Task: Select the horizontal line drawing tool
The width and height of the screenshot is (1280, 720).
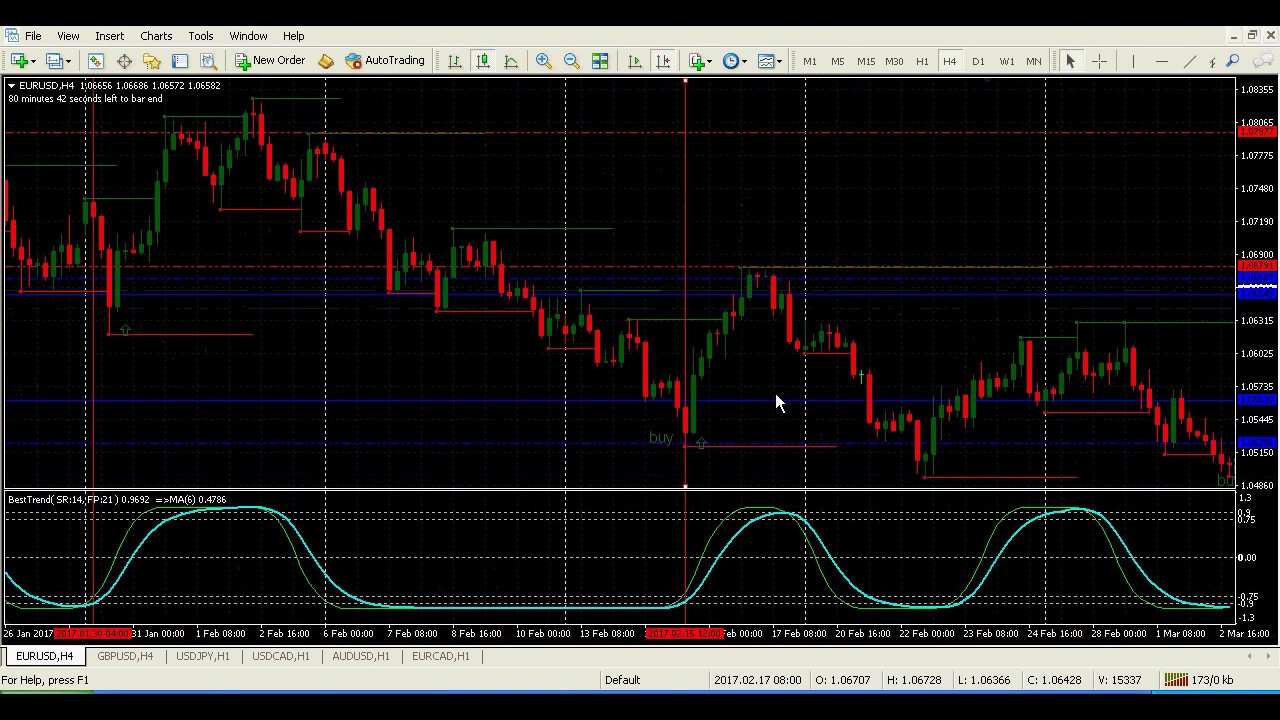Action: pyautogui.click(x=1161, y=61)
